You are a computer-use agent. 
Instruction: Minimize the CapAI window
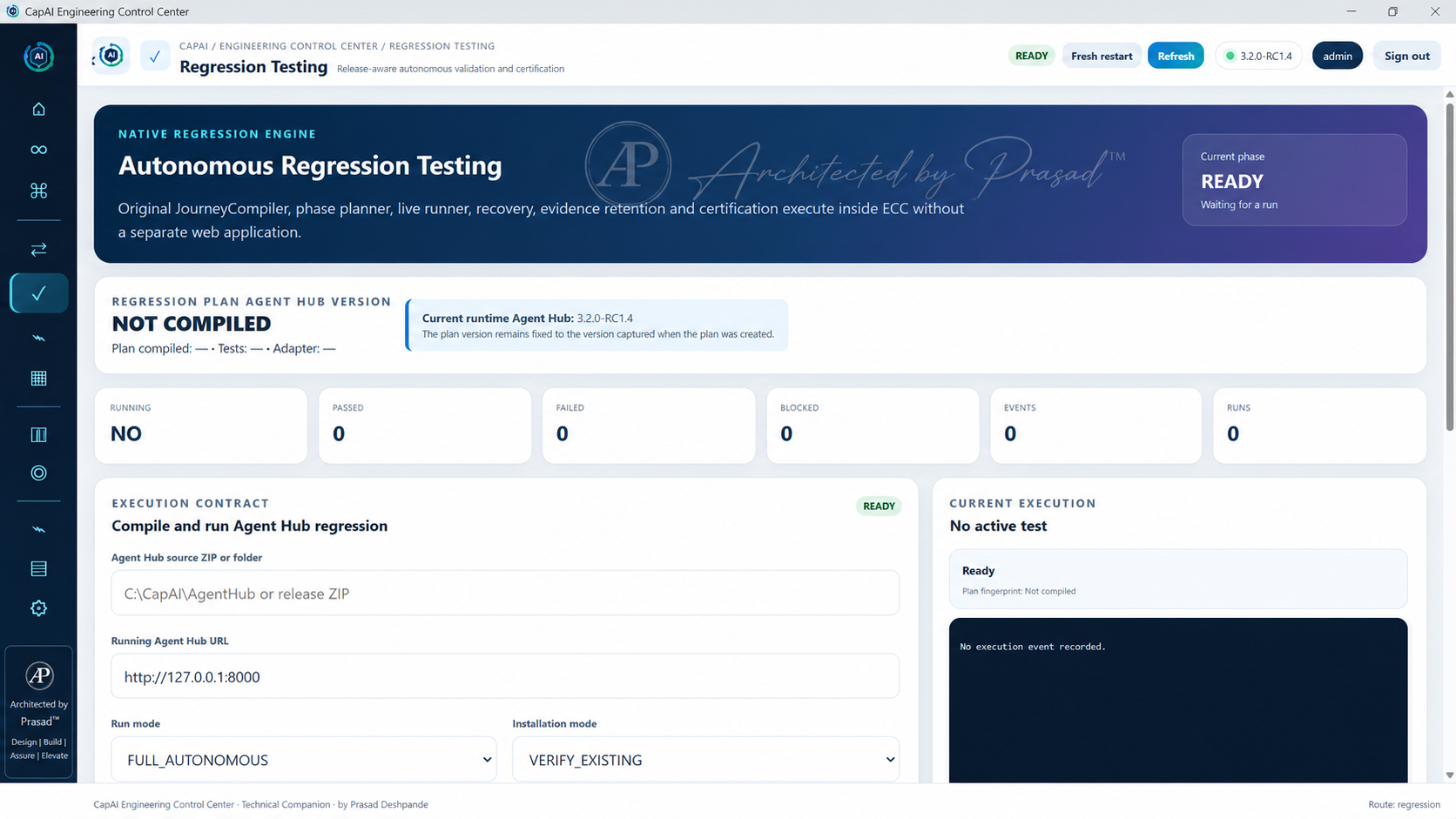pos(1352,11)
